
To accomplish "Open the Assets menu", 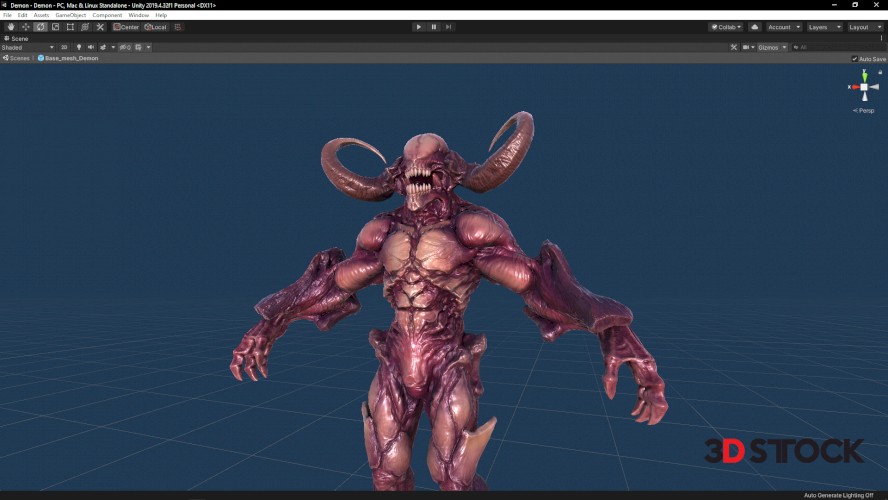I will 41,15.
